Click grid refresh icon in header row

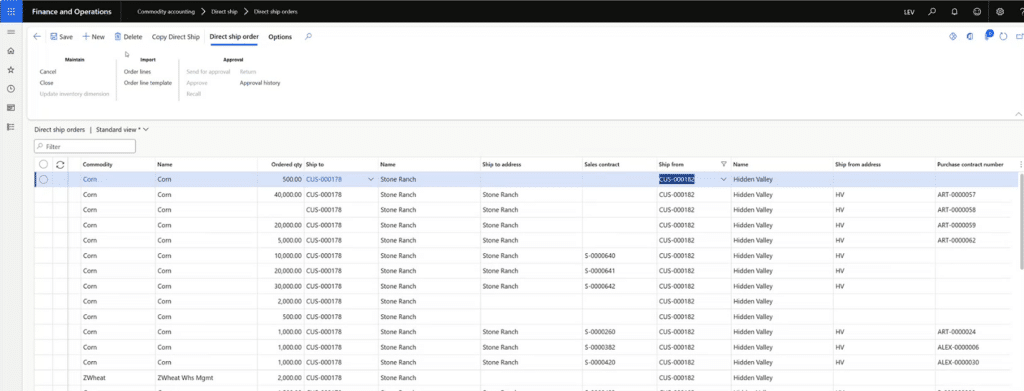pos(60,164)
